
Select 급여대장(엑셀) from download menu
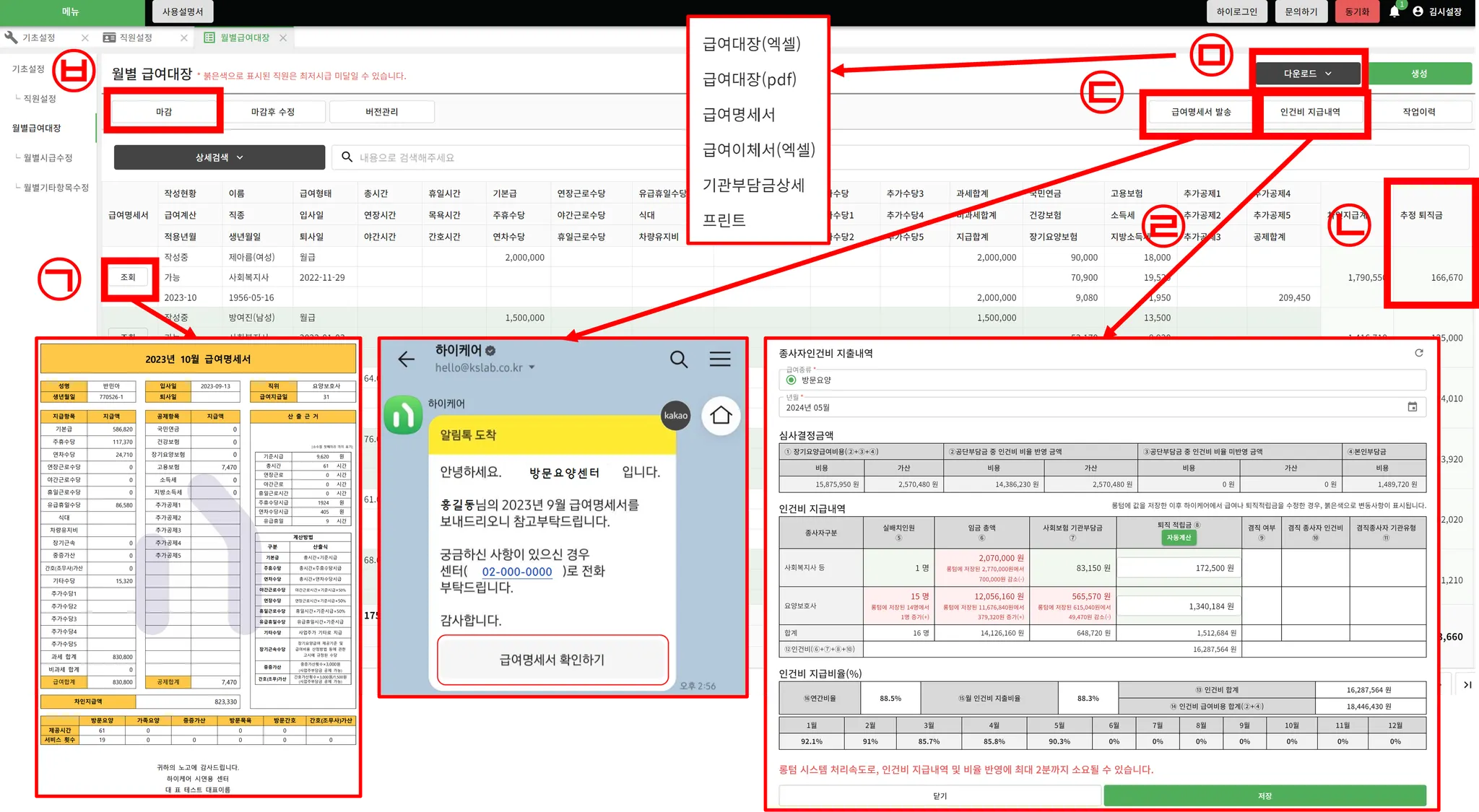pyautogui.click(x=751, y=44)
